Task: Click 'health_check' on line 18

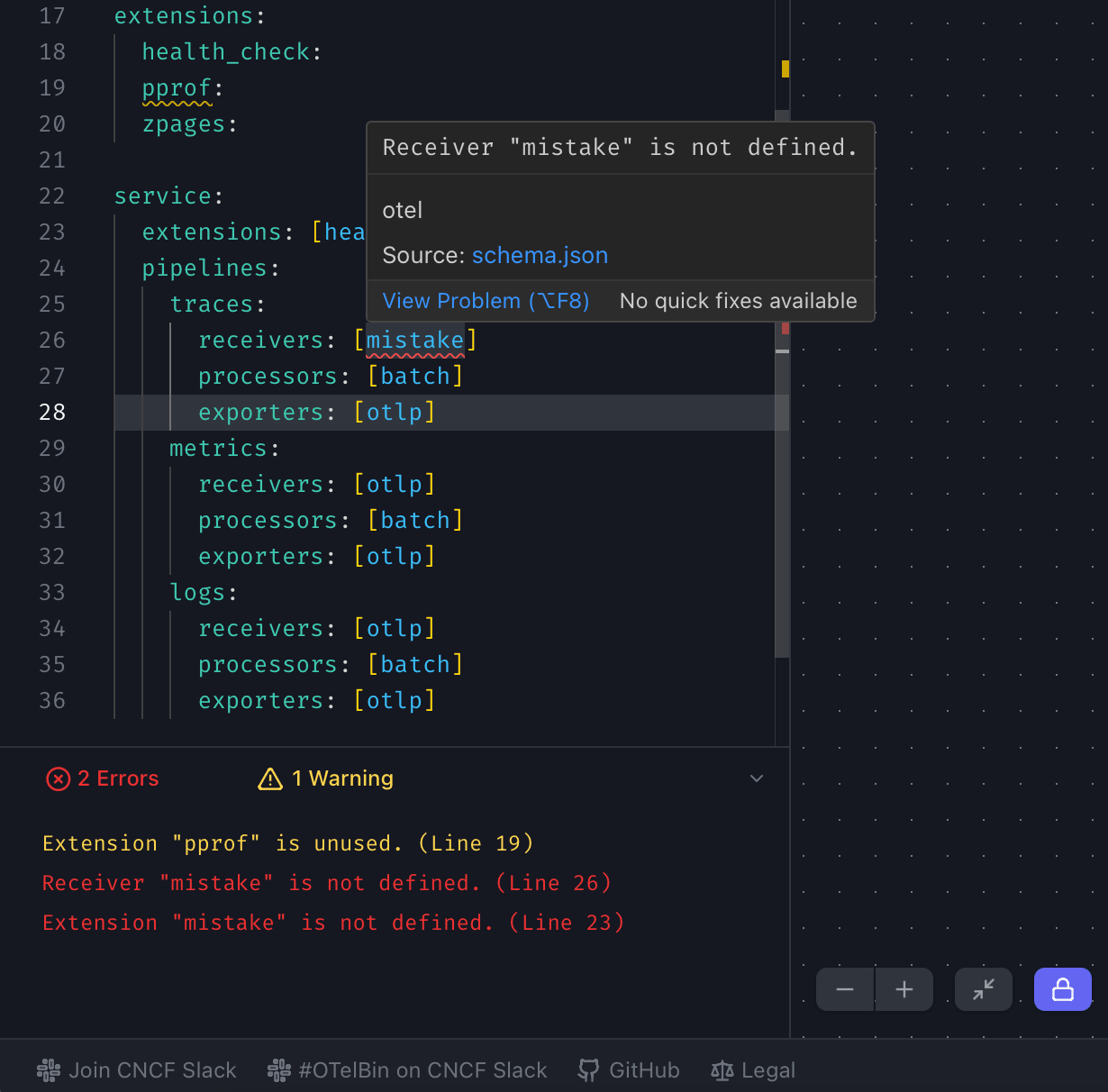Action: click(226, 52)
